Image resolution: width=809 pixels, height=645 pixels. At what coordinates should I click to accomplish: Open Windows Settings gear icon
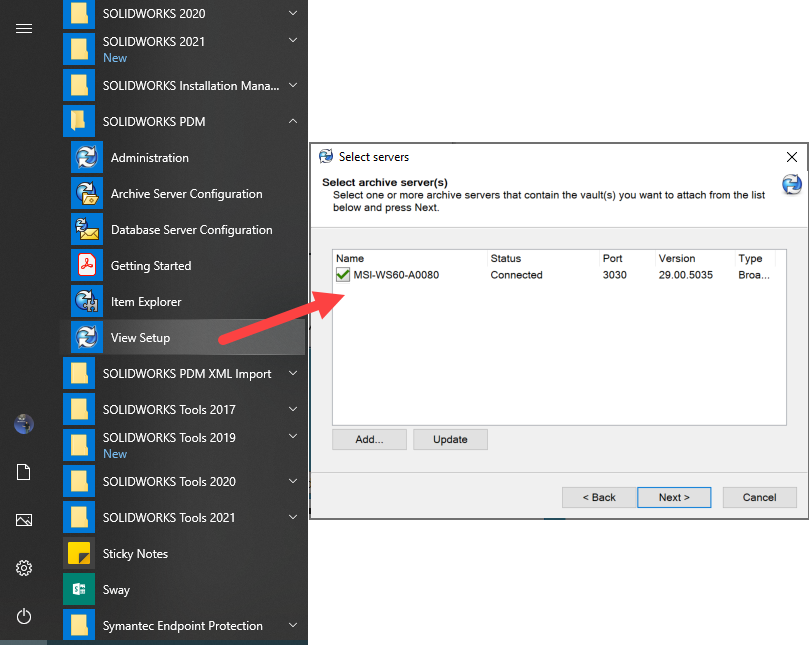coord(24,568)
